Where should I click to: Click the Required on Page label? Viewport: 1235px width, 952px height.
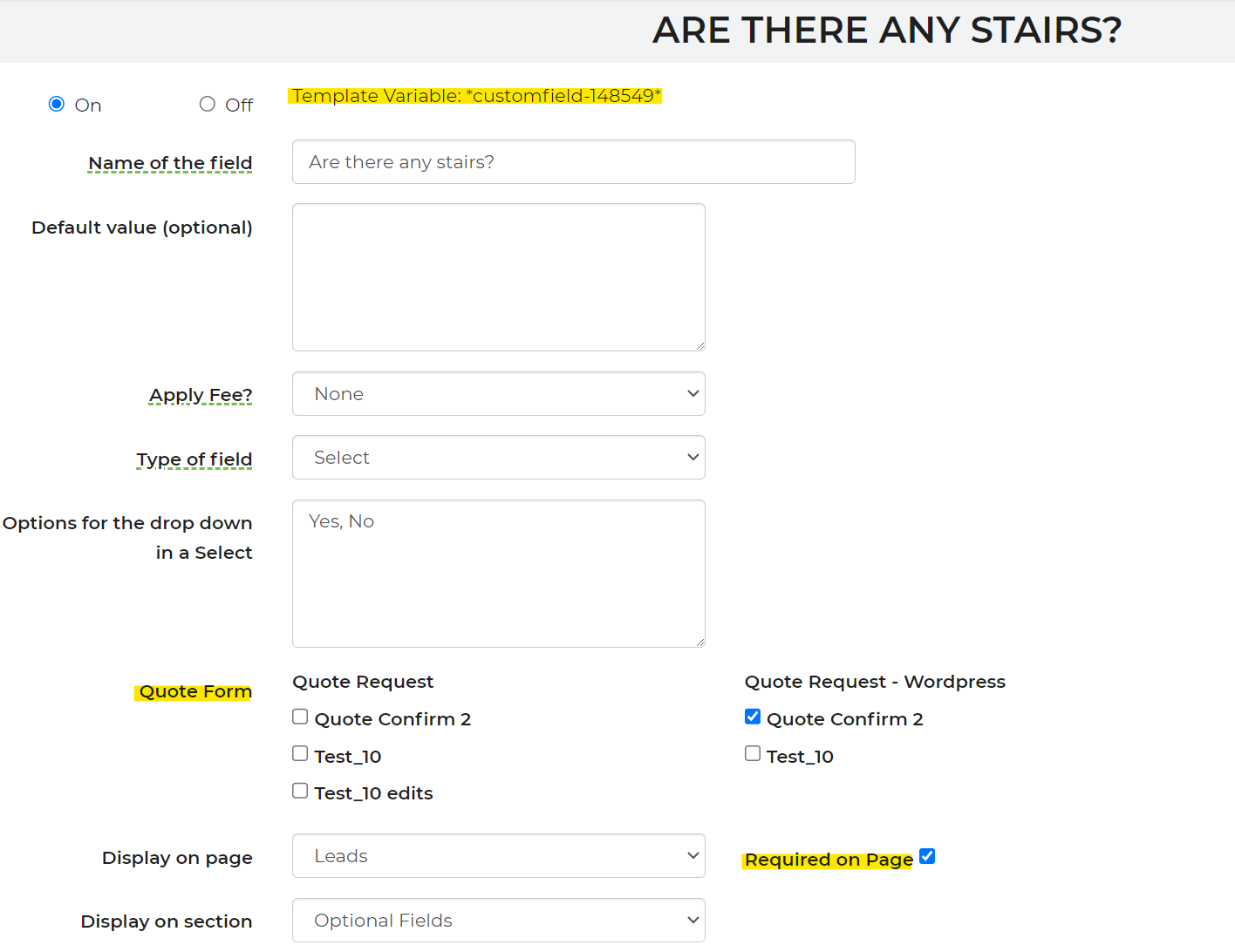click(828, 860)
